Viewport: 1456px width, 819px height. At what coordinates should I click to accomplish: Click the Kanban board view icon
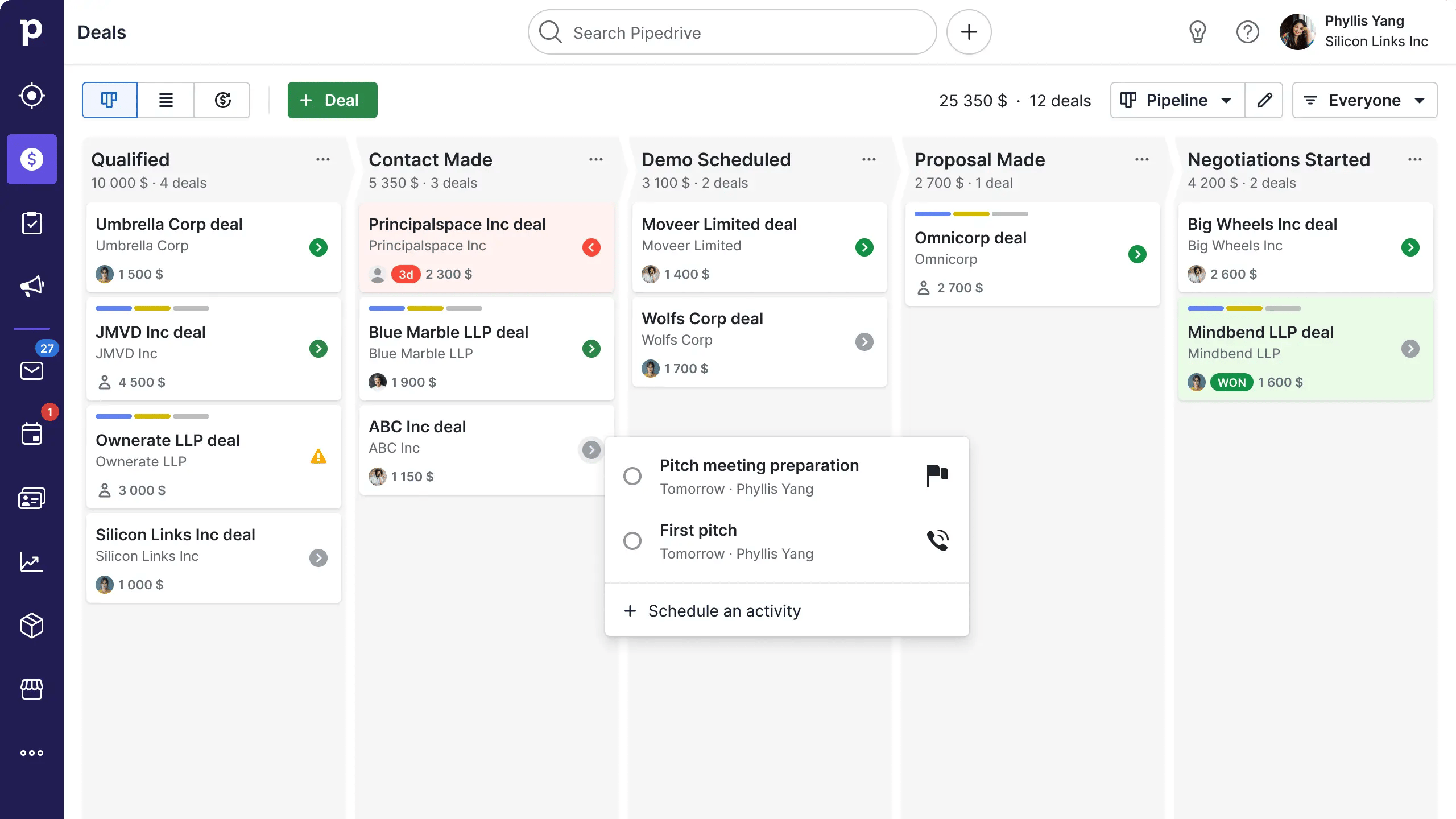point(109,100)
